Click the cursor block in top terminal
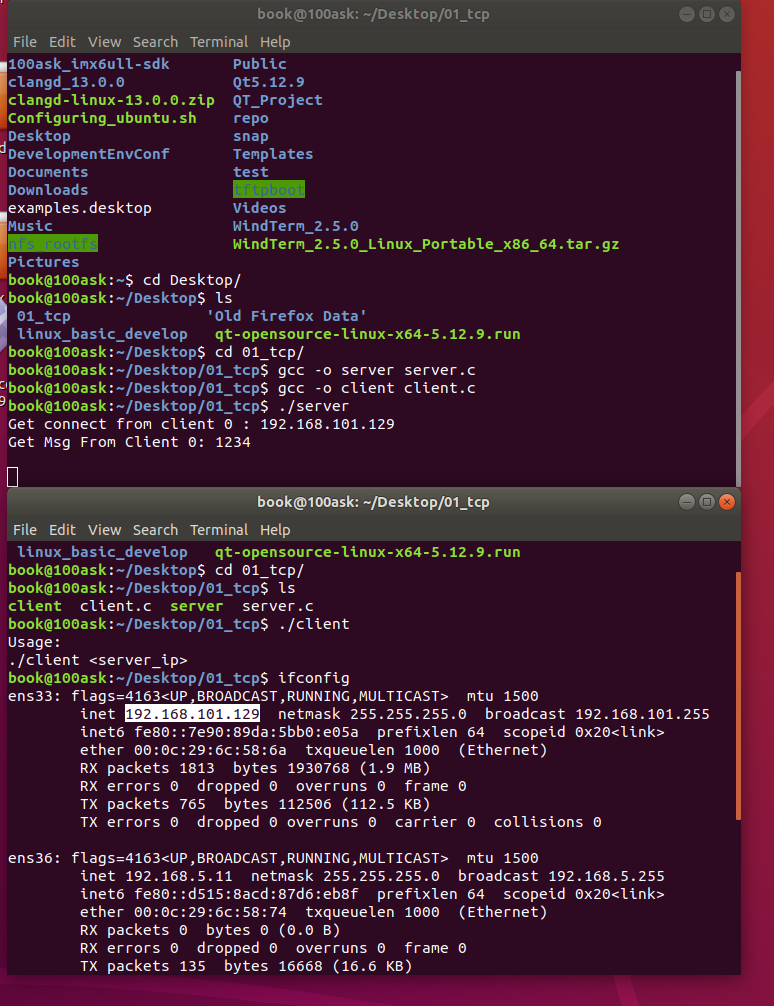The width and height of the screenshot is (774, 1006). pos(12,477)
